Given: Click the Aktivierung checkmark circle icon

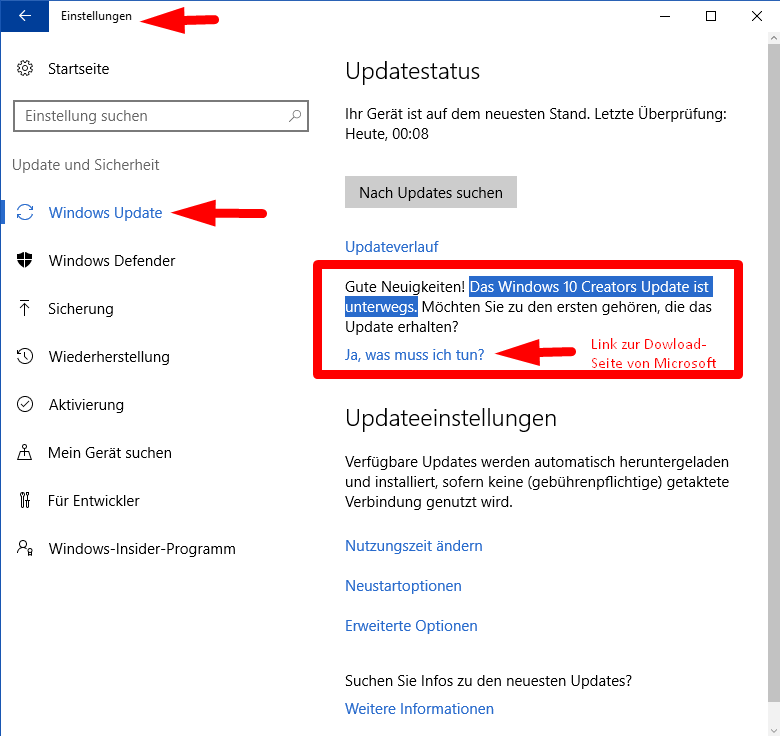Looking at the screenshot, I should click(x=25, y=404).
